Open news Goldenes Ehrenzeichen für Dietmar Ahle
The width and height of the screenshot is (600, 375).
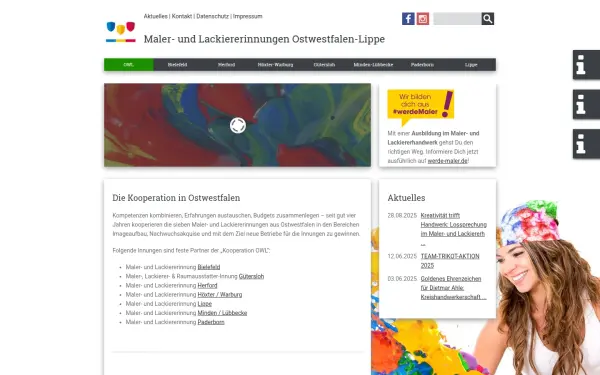click(453, 288)
